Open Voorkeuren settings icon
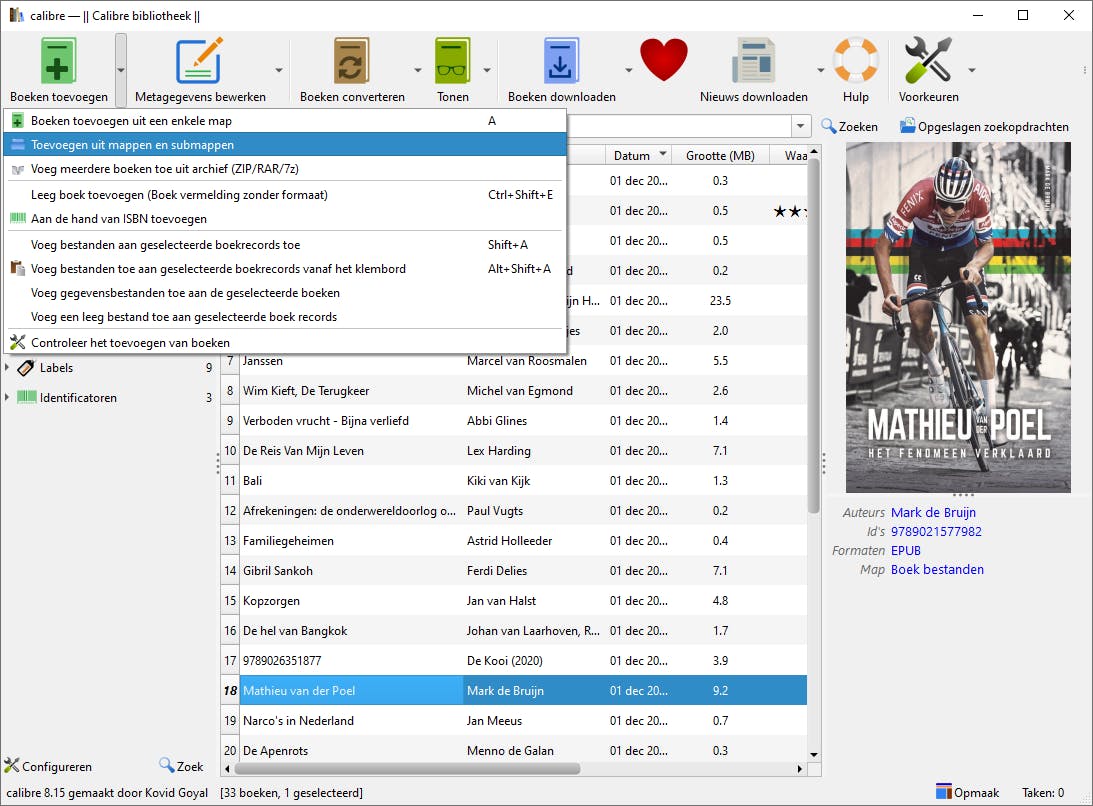Viewport: 1093px width, 806px height. (x=928, y=61)
